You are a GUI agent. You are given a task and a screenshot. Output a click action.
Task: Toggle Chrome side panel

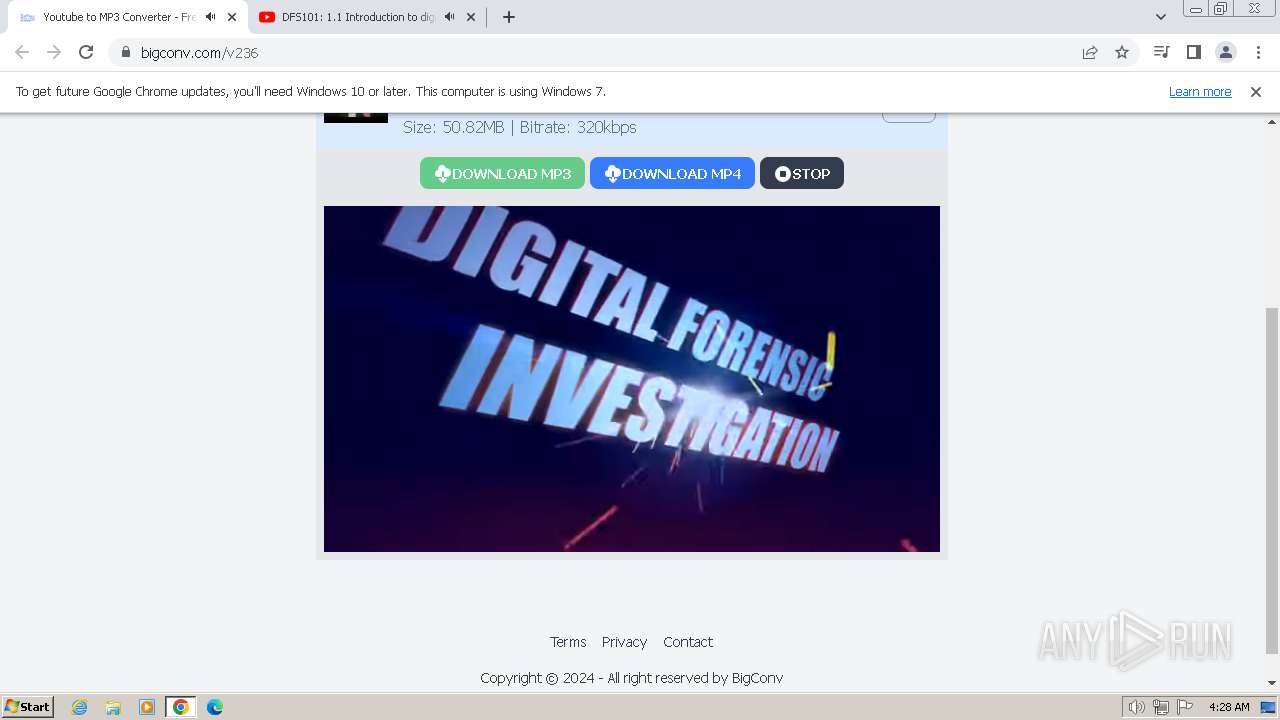(1193, 52)
